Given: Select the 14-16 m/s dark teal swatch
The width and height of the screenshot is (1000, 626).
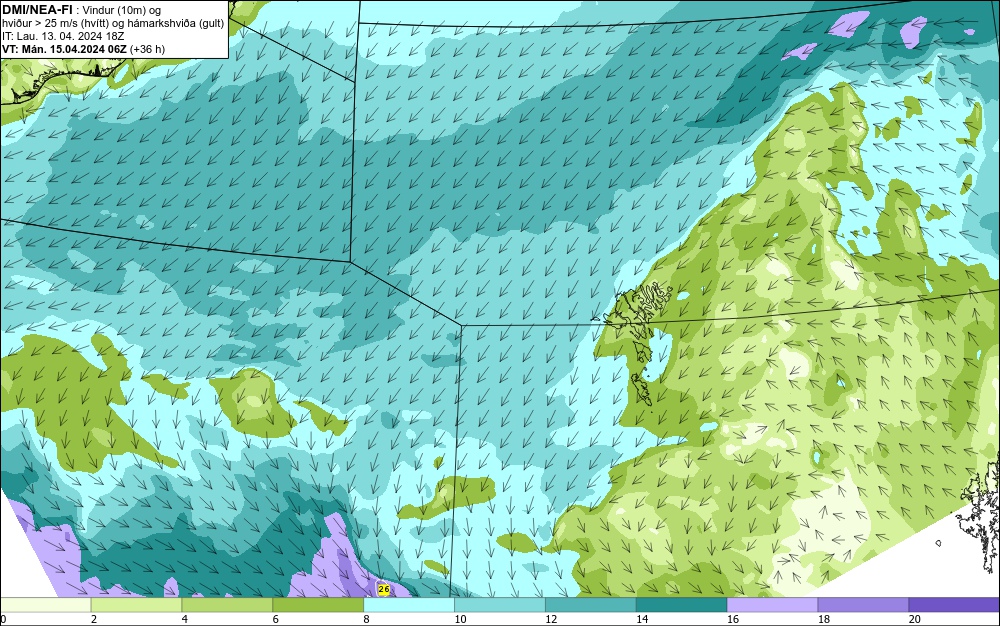Looking at the screenshot, I should tap(682, 605).
